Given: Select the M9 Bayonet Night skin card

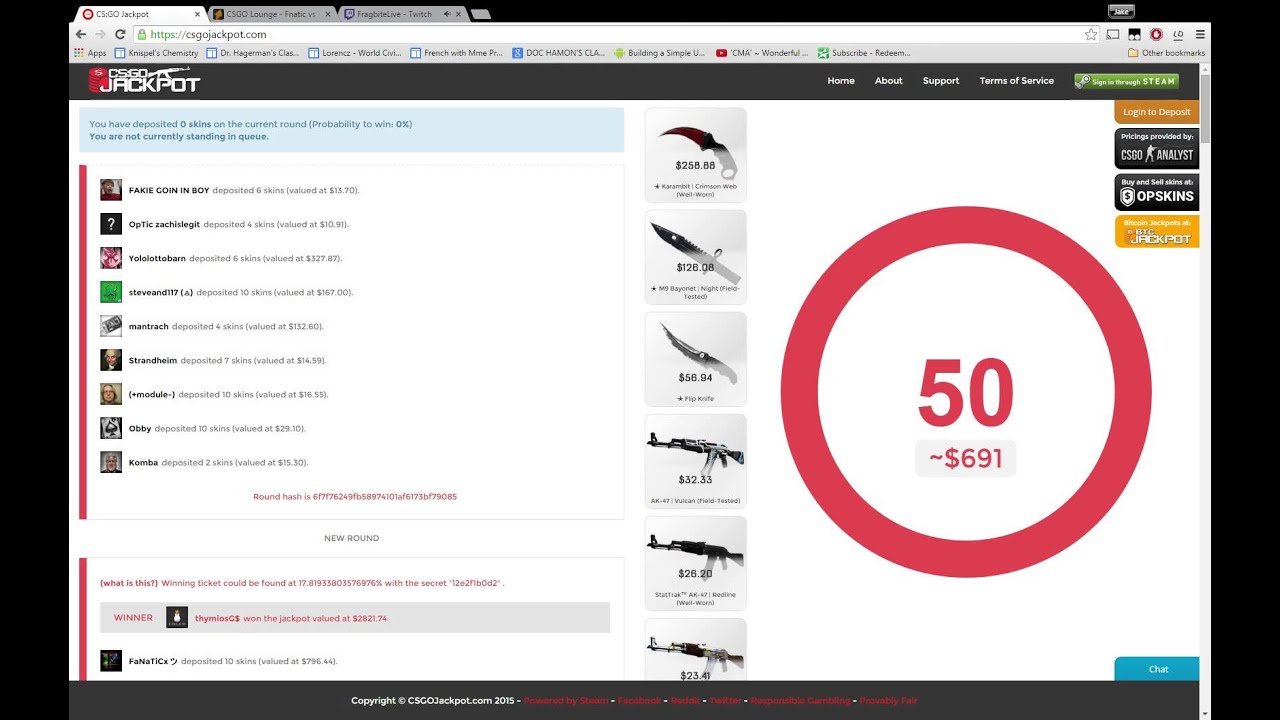Looking at the screenshot, I should 696,257.
